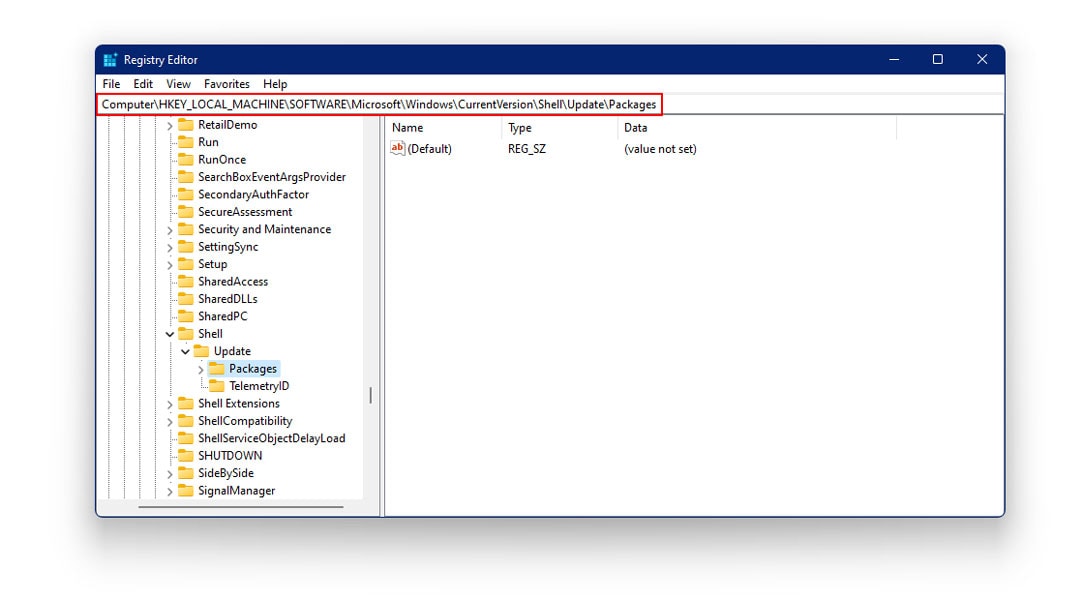Select the RunOnce key label
The width and height of the screenshot is (1082, 600).
pos(222,159)
